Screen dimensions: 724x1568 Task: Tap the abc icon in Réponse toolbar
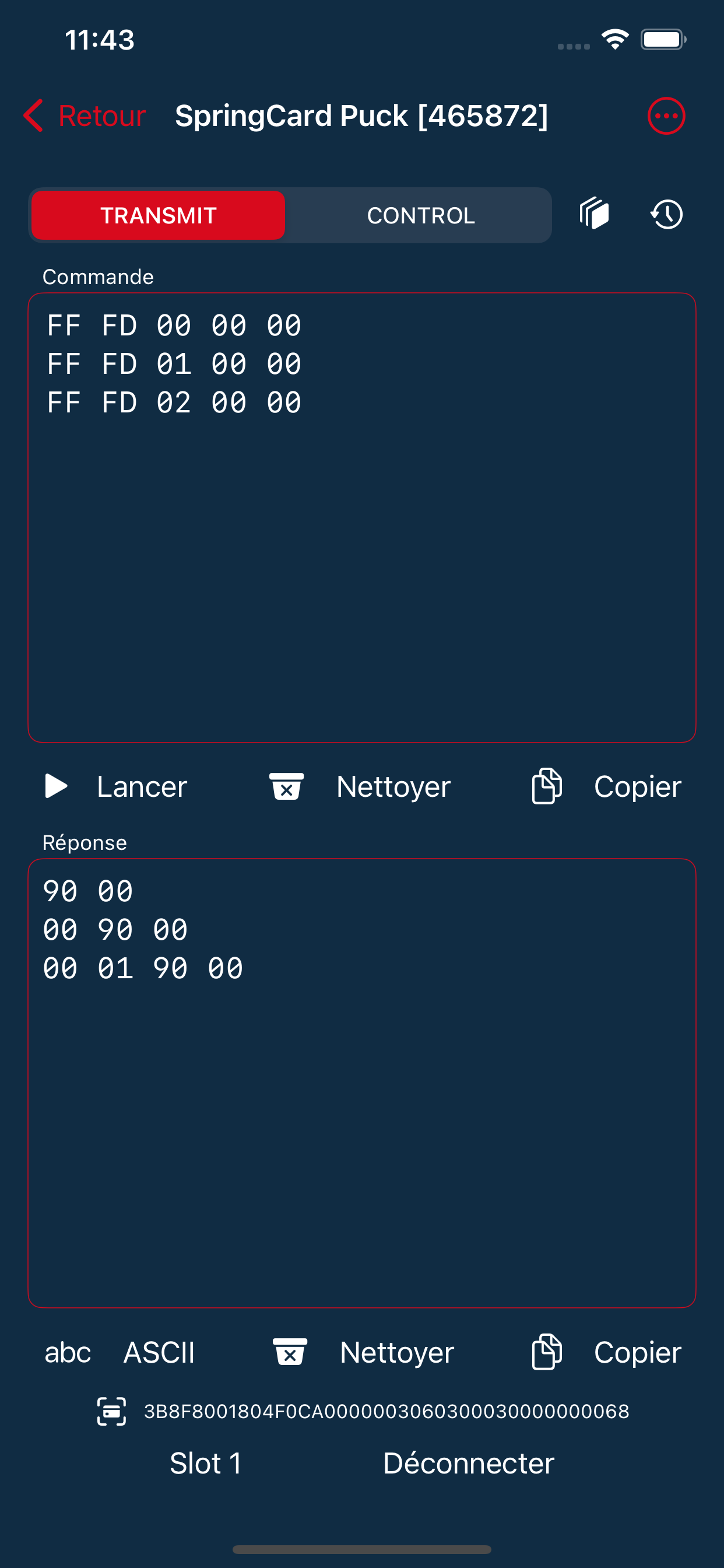coord(68,1353)
